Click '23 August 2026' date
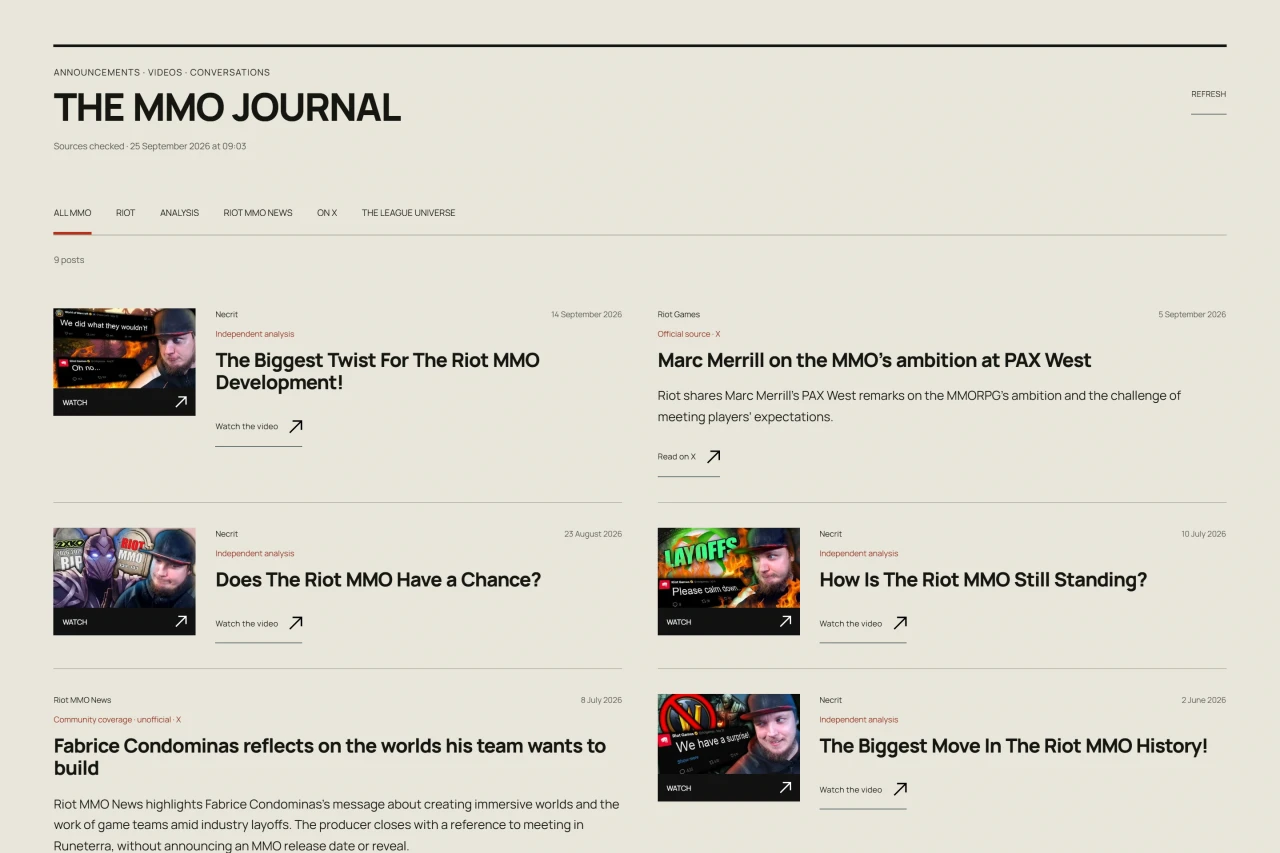The width and height of the screenshot is (1280, 853). pos(593,534)
